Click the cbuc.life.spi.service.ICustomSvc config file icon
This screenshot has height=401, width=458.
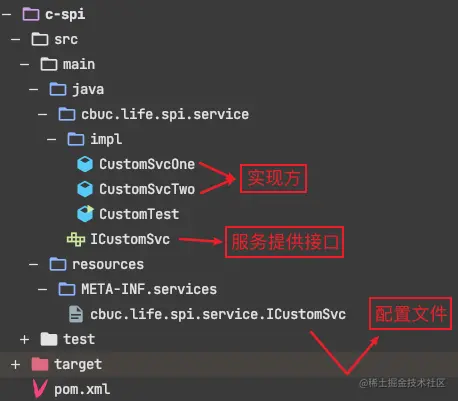(76, 314)
